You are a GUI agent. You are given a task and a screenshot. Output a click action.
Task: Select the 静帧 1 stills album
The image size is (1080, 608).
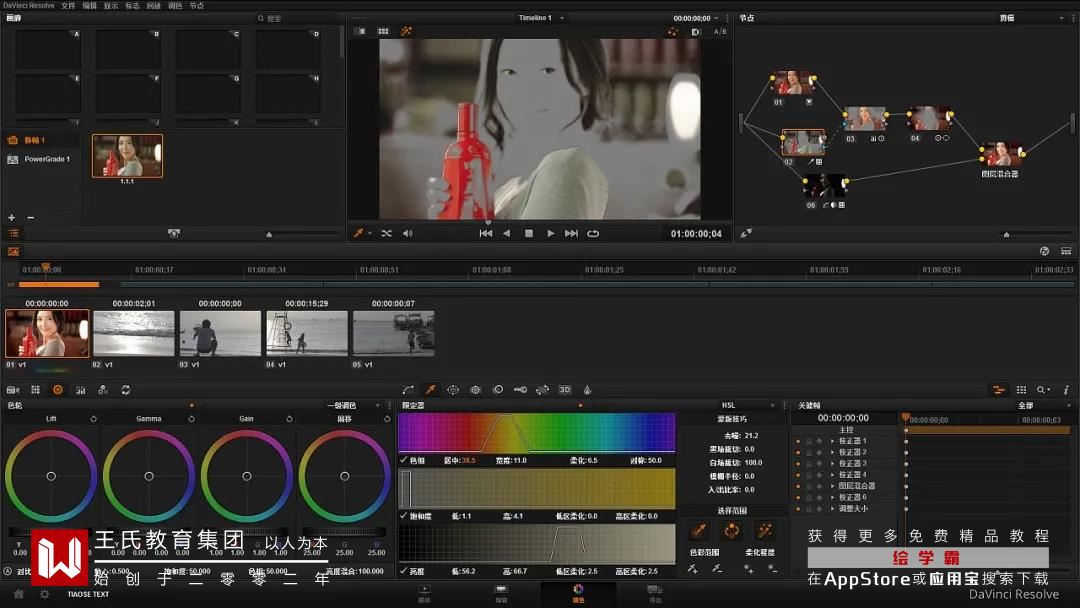[34, 140]
